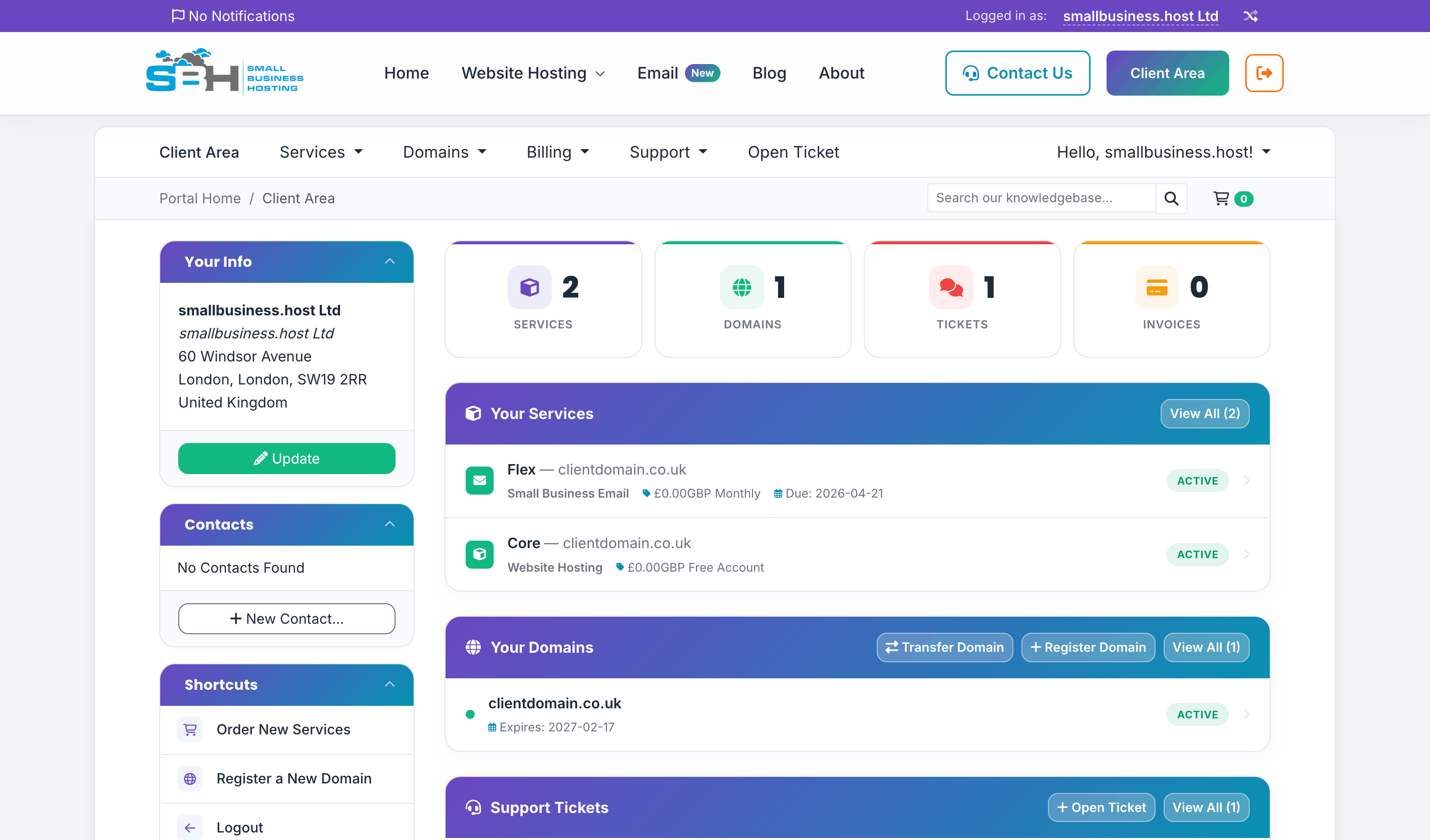Click the Services cube icon card
This screenshot has width=1430, height=840.
pos(529,287)
